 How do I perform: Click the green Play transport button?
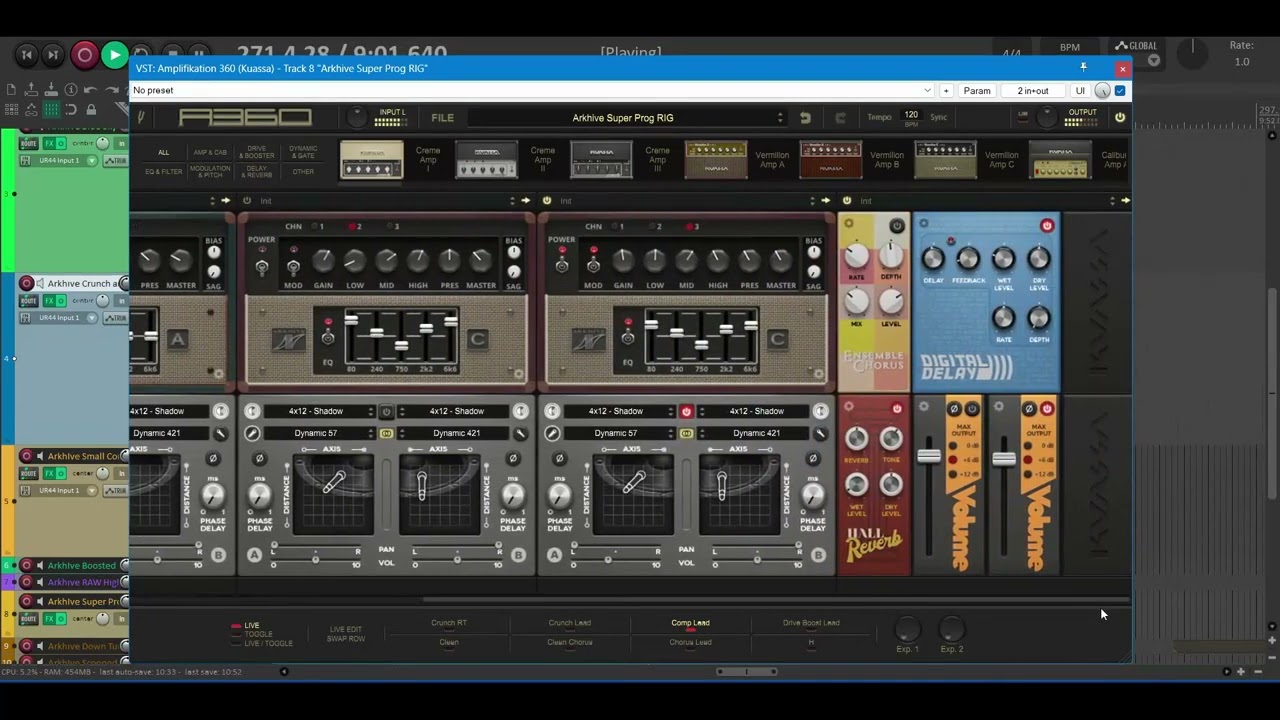[114, 55]
